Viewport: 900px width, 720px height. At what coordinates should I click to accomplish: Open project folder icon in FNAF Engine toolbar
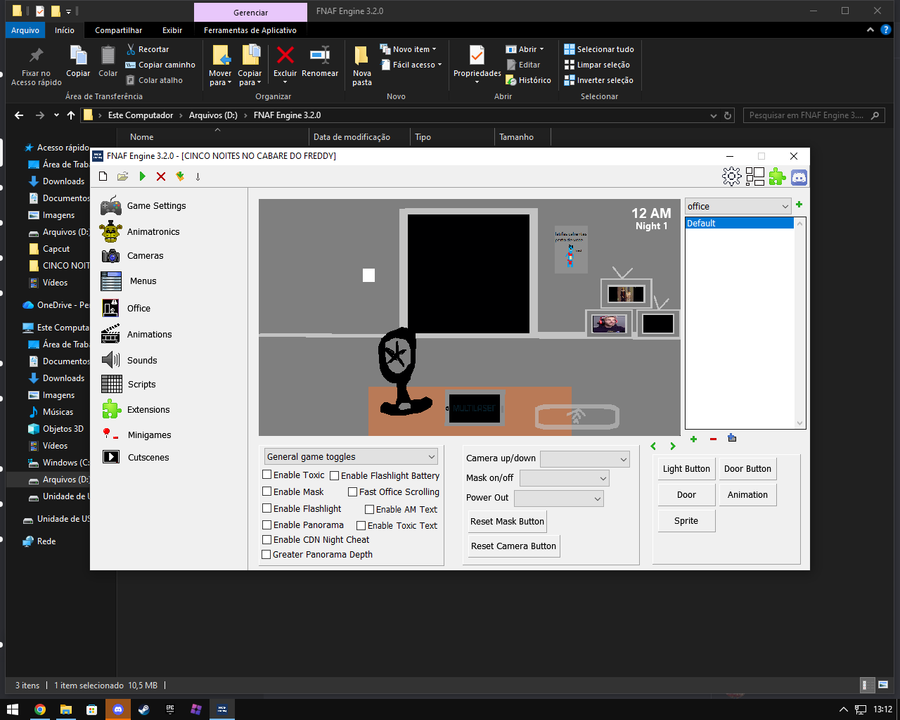click(x=122, y=176)
